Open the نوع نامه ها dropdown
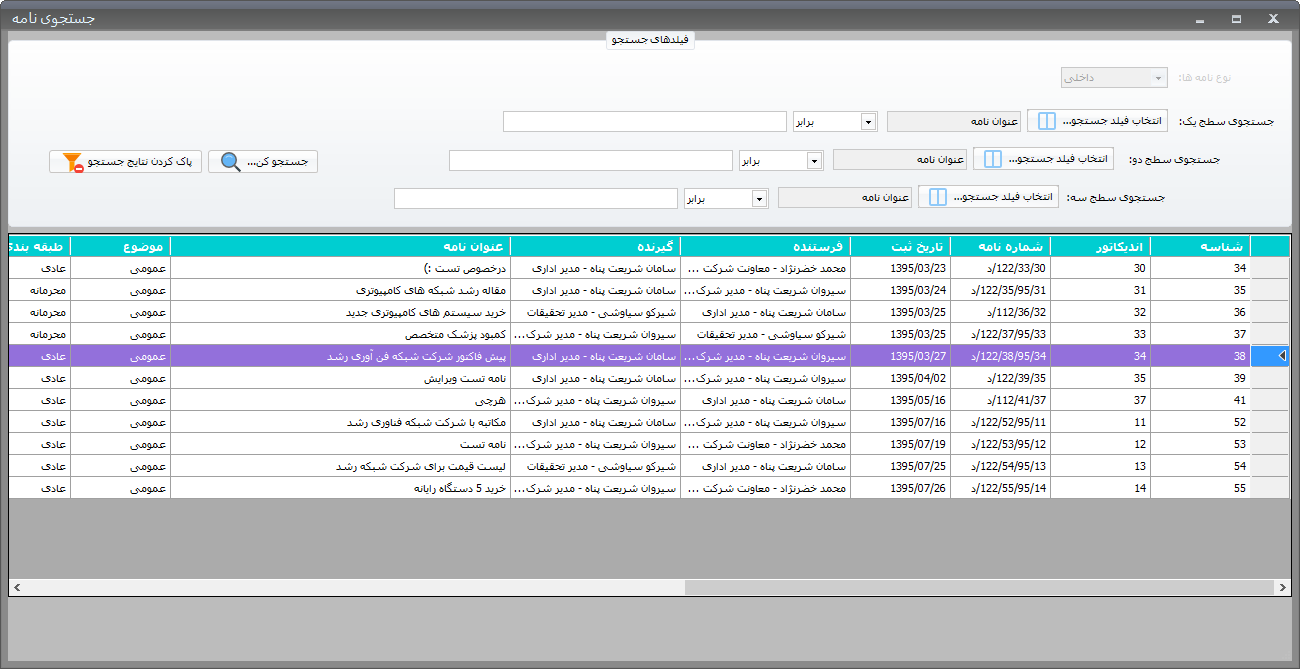This screenshot has height=669, width=1300. (1158, 78)
